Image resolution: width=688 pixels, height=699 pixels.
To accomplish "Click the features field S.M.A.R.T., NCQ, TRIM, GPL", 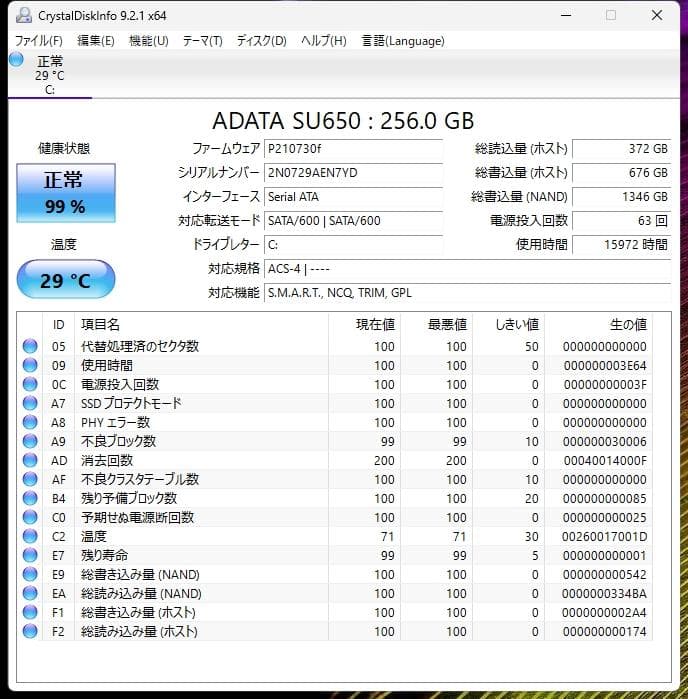I will click(x=468, y=293).
